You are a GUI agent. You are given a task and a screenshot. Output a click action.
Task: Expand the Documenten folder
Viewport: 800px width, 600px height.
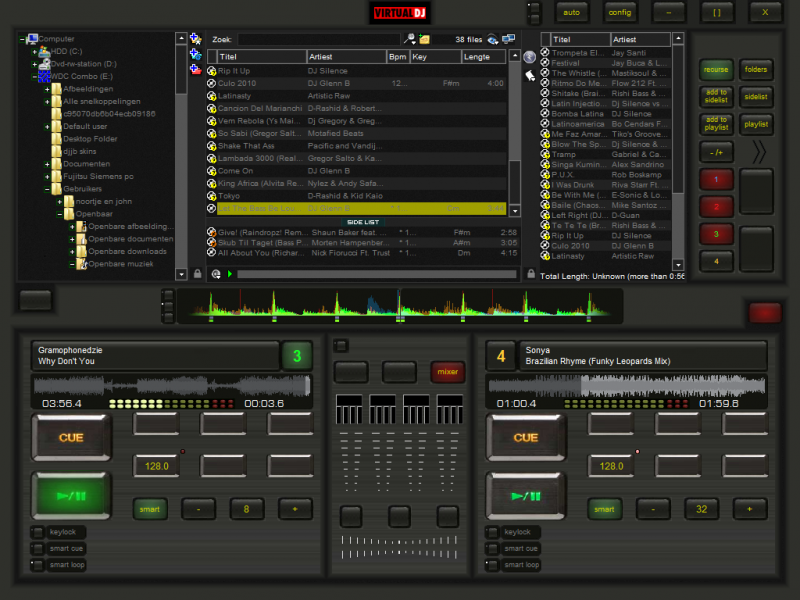click(47, 164)
